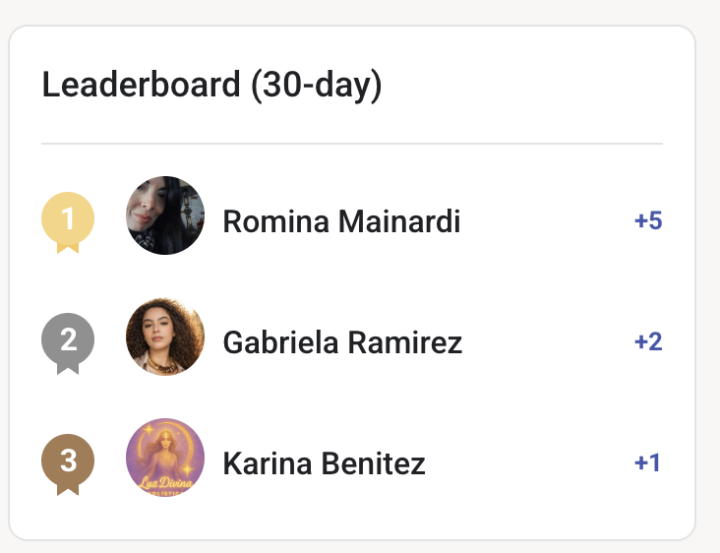Click the silver second-place medal badge
Image resolution: width=720 pixels, height=553 pixels.
[68, 344]
